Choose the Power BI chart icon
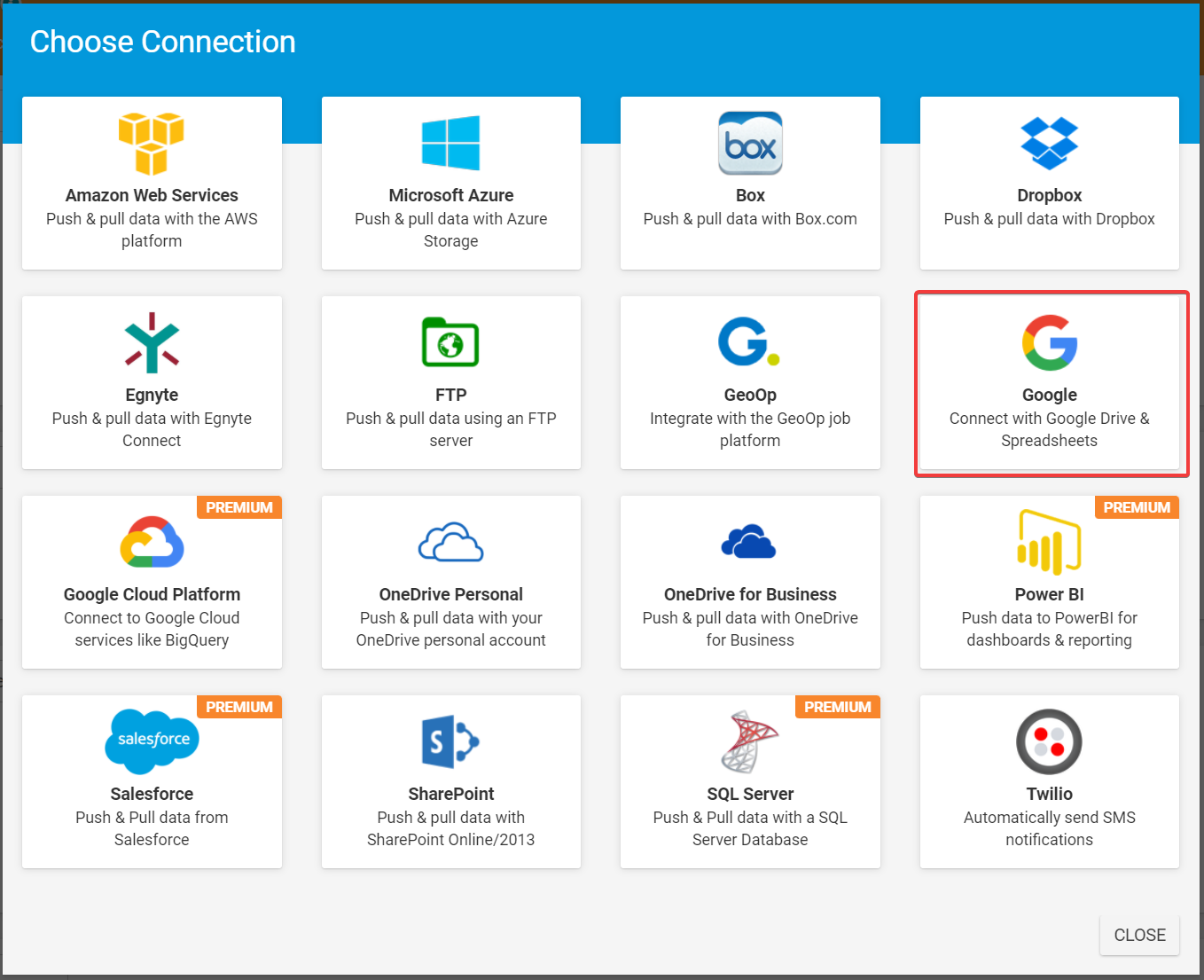Screen dimensions: 1204x980 click(1049, 542)
